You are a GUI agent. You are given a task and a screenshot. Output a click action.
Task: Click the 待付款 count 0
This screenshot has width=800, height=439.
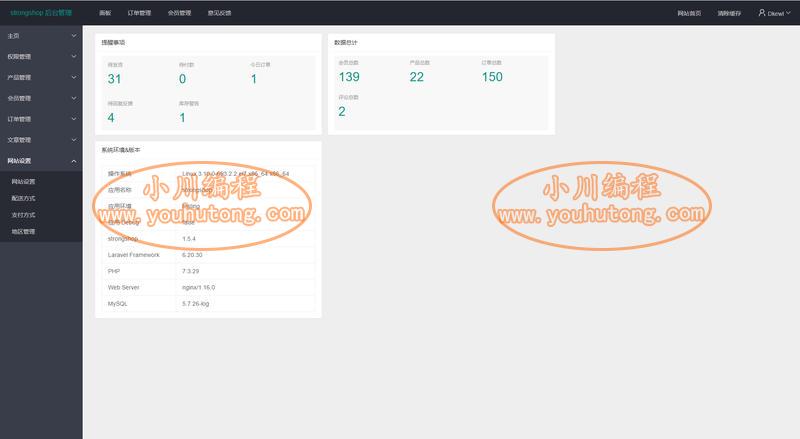click(x=183, y=79)
